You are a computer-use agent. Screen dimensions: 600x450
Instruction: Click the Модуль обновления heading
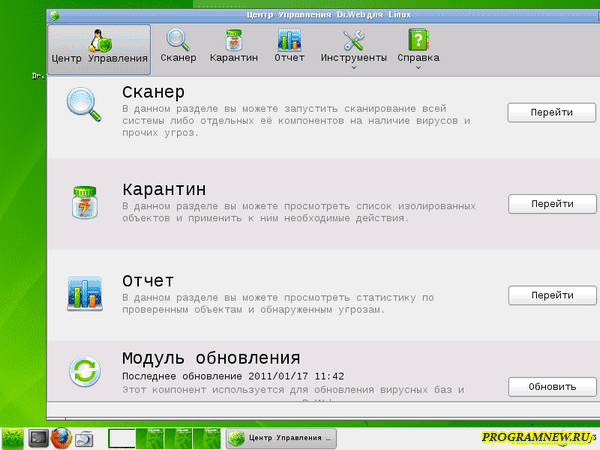211,359
